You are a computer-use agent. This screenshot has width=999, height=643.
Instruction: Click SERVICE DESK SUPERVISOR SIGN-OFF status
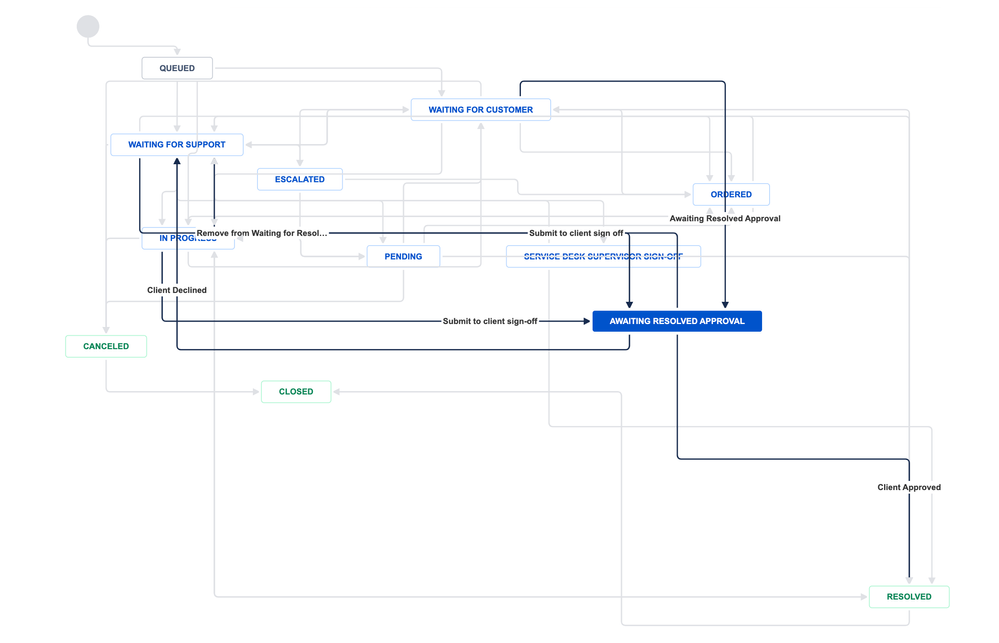pyautogui.click(x=603, y=256)
